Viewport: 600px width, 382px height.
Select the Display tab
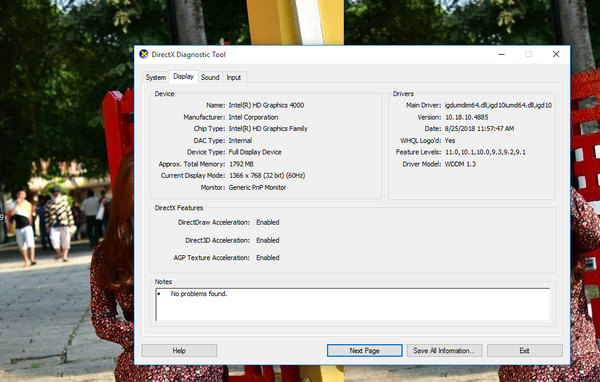point(184,77)
